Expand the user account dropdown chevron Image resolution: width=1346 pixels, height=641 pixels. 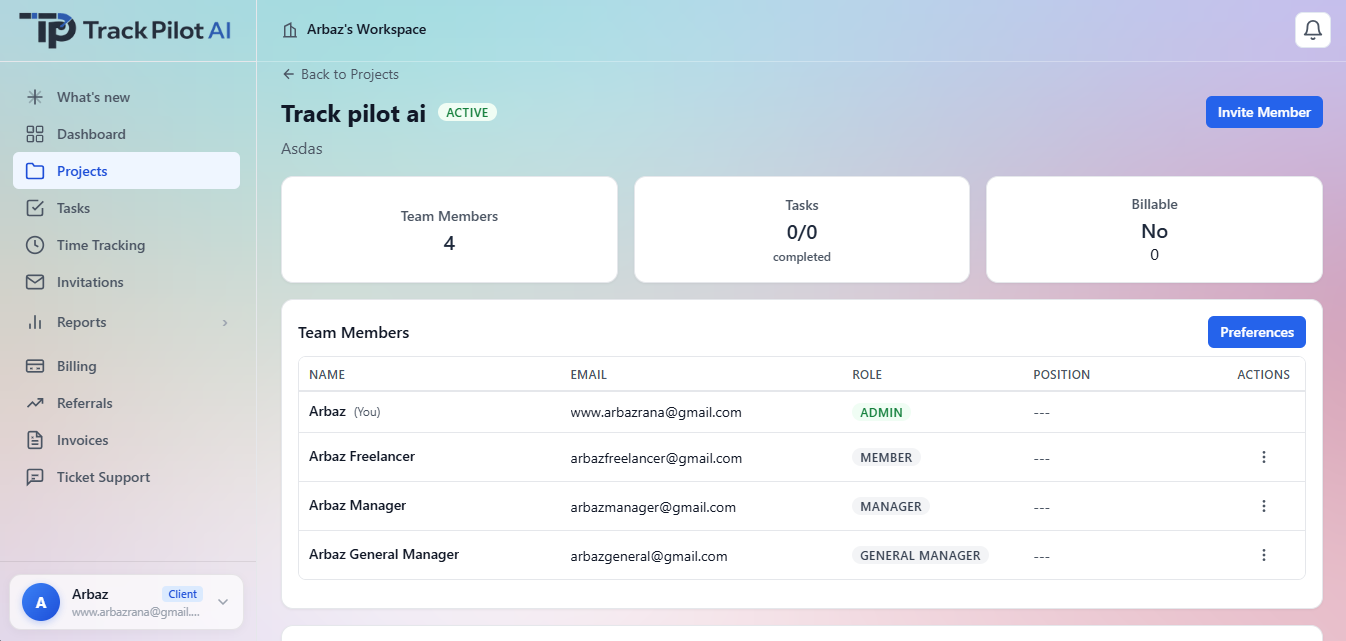tap(223, 602)
